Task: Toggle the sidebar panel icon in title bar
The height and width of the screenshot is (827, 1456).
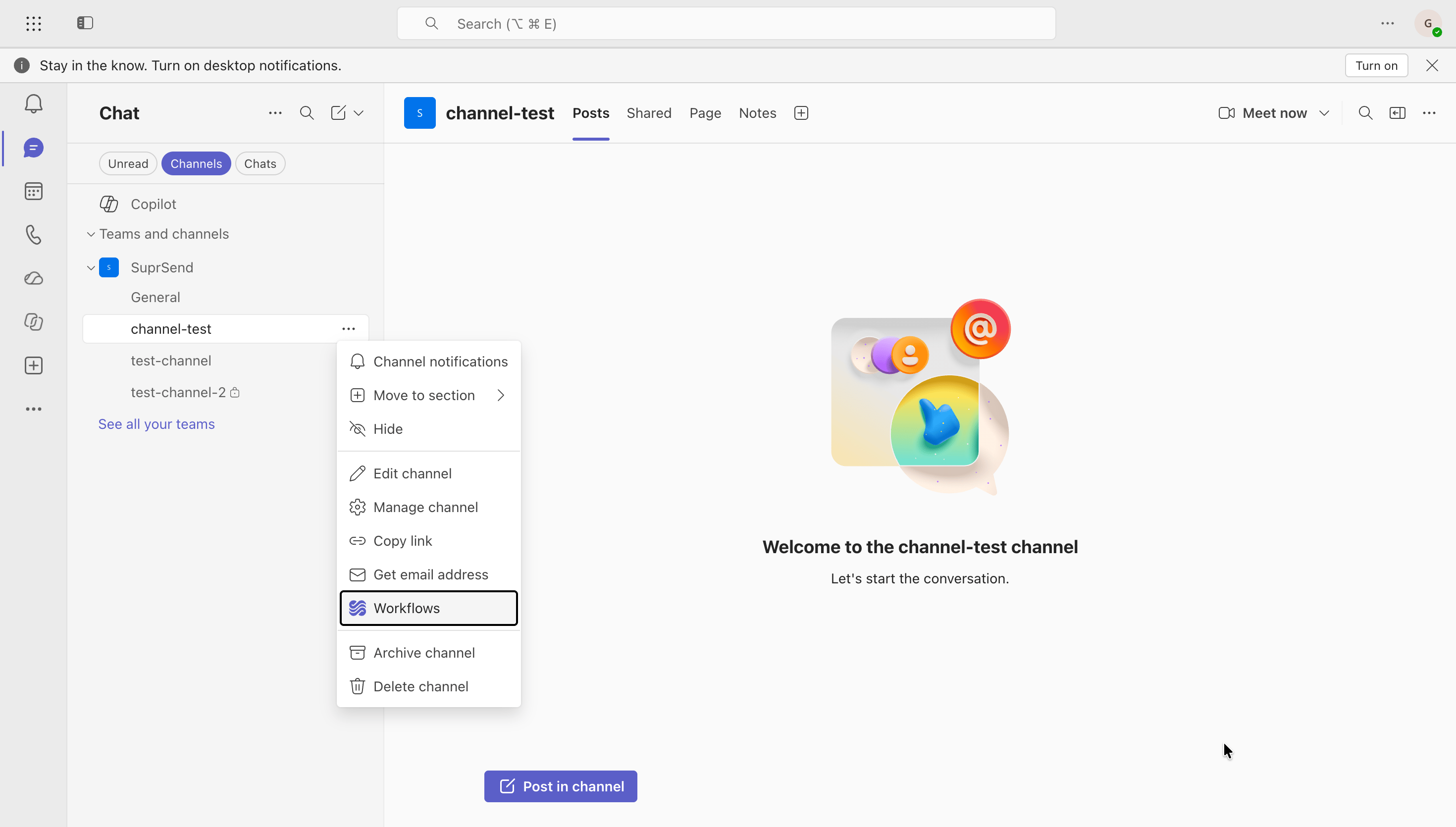Action: click(x=85, y=23)
